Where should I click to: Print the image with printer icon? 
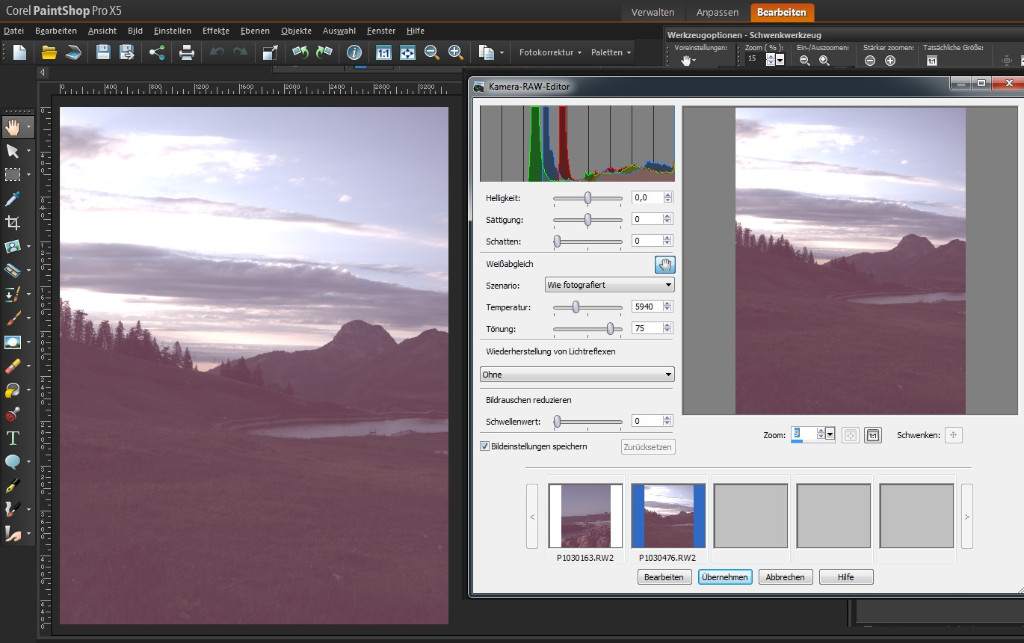pos(187,52)
